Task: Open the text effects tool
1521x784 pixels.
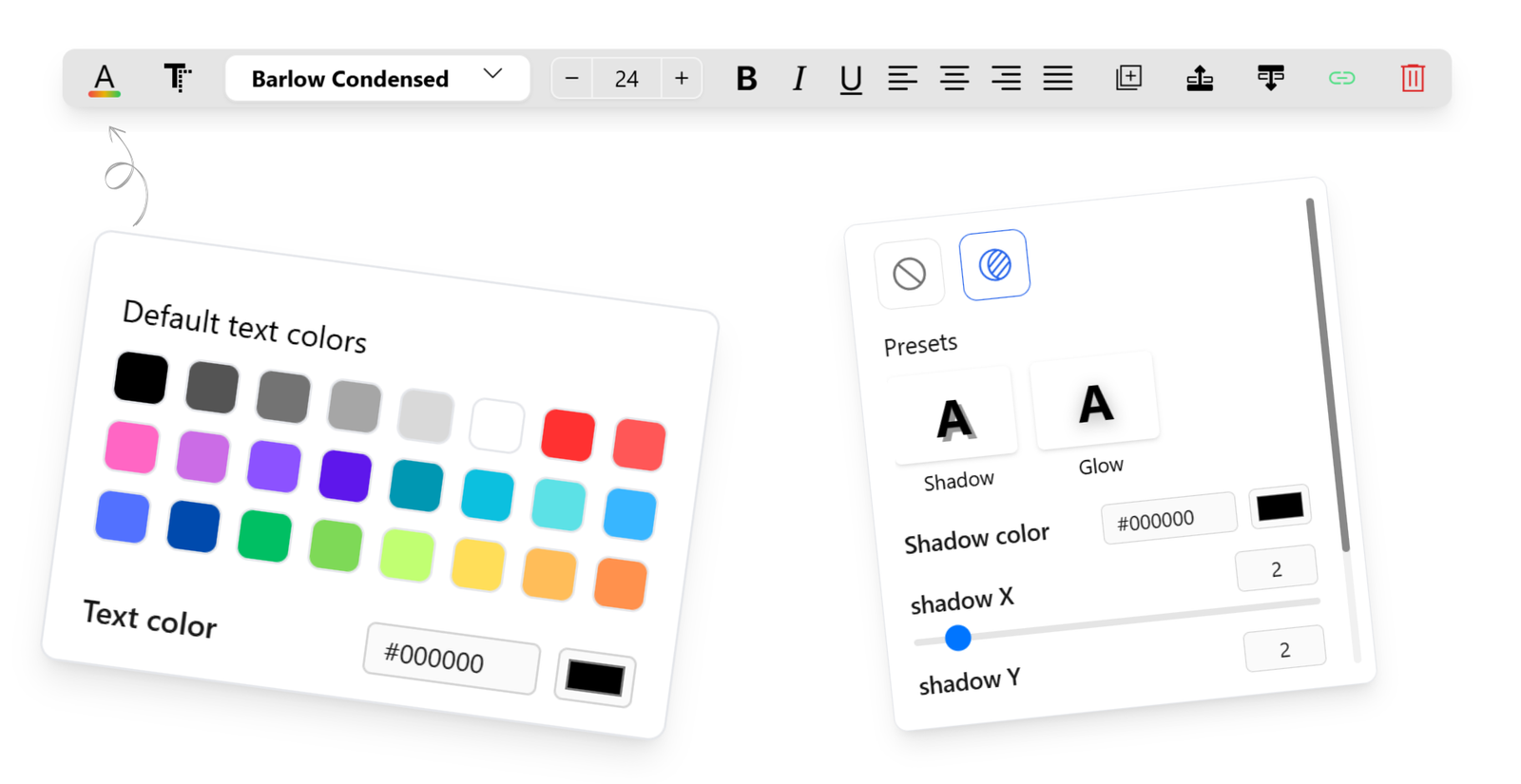Action: point(177,78)
